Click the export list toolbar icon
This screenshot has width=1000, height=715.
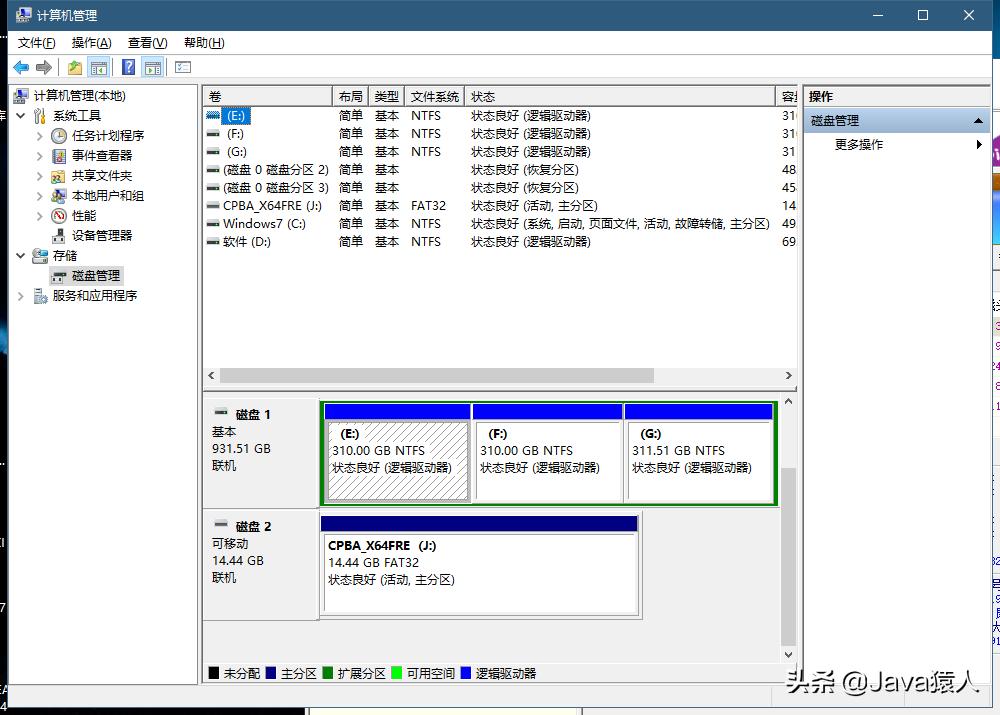pyautogui.click(x=183, y=66)
